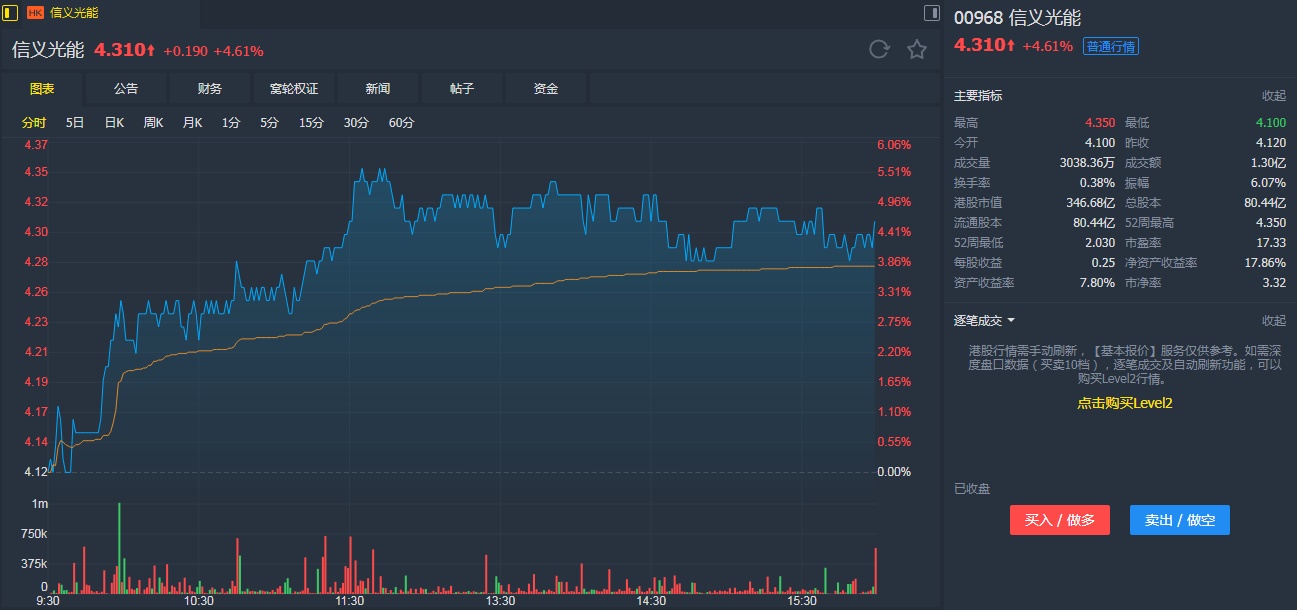This screenshot has height=610, width=1297.
Task: Switch to the 财务 tab
Action: point(210,89)
